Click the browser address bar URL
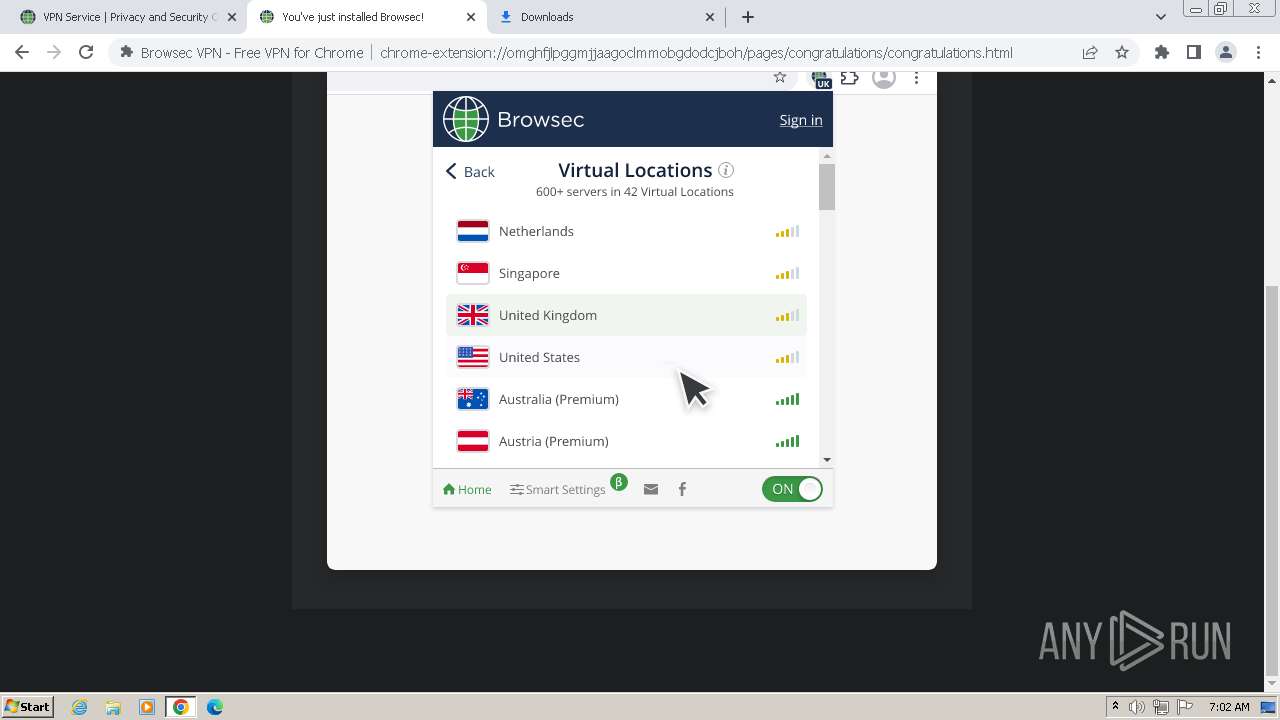 click(696, 53)
